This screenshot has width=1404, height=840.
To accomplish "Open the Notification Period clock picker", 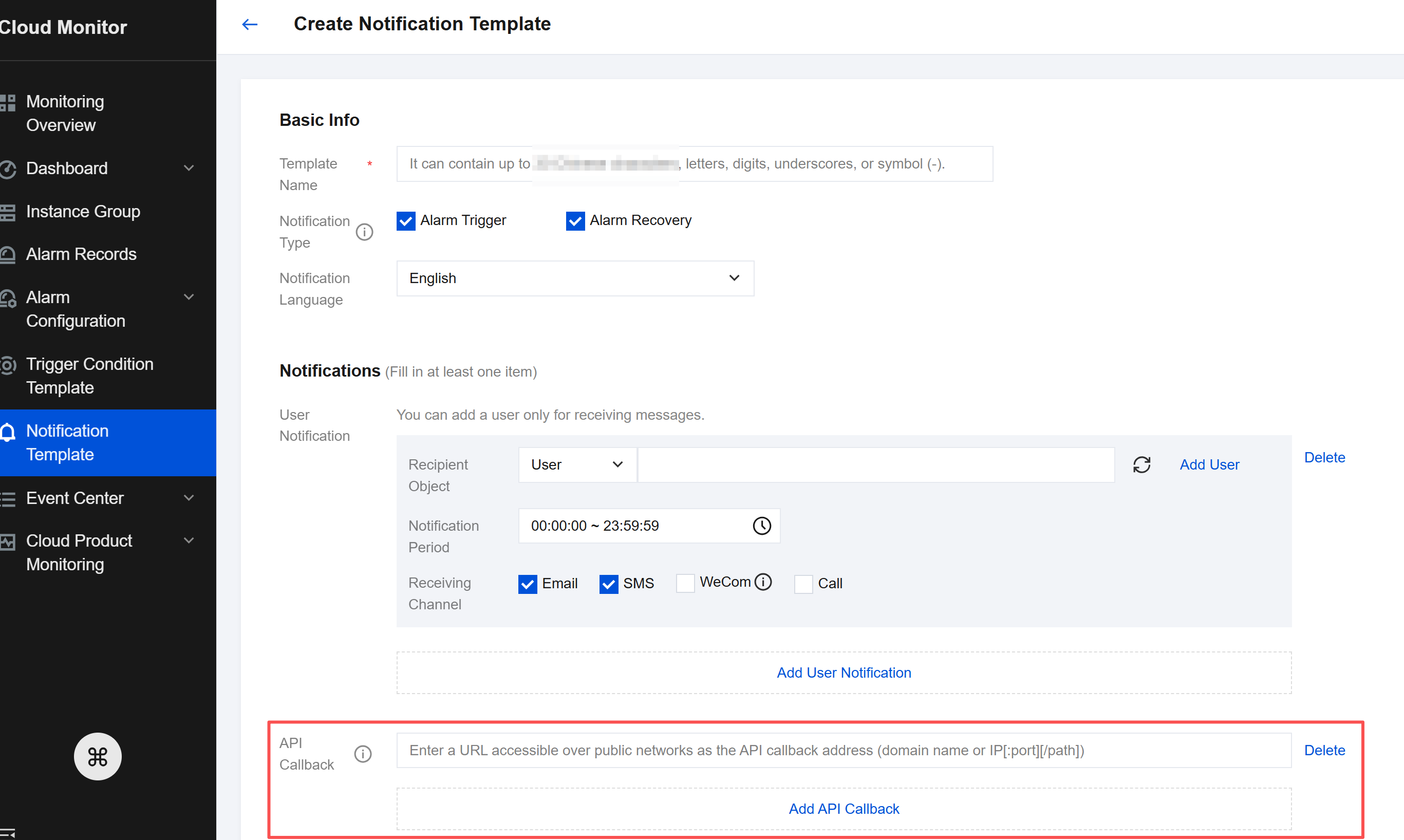I will (x=762, y=526).
